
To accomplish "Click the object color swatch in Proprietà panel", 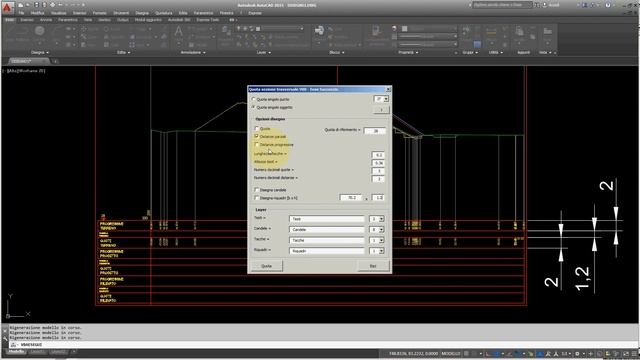I will [404, 29].
